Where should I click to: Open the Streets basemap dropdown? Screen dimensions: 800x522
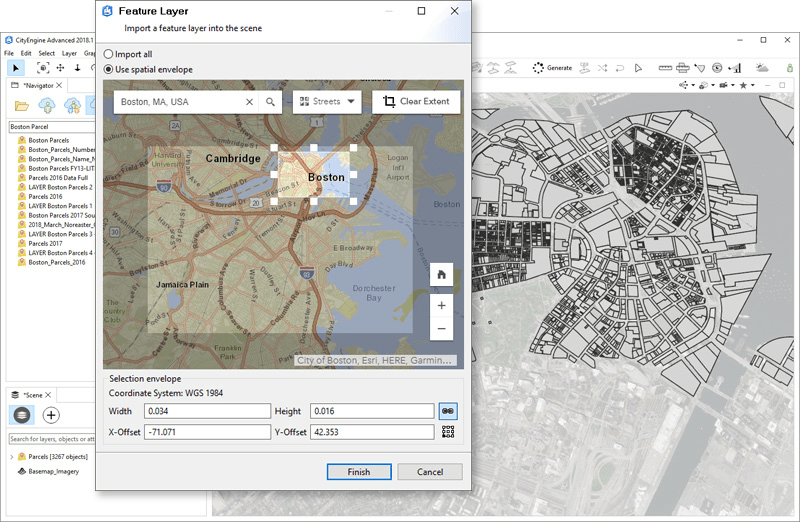[x=326, y=102]
